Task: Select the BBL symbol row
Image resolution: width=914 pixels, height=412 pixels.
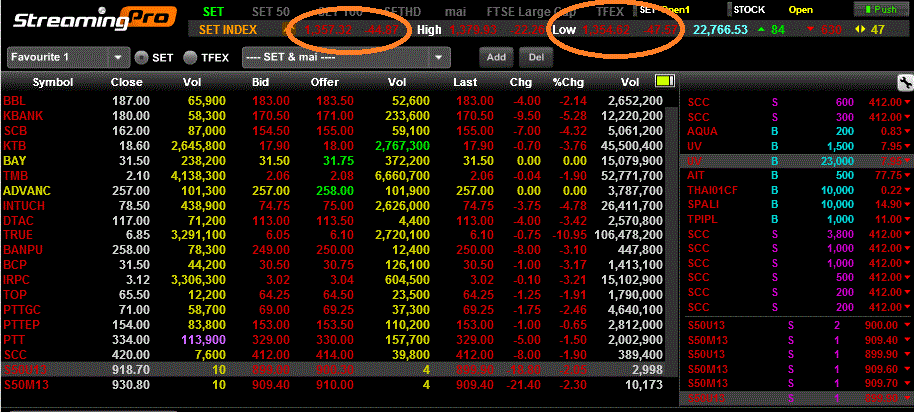Action: point(333,101)
